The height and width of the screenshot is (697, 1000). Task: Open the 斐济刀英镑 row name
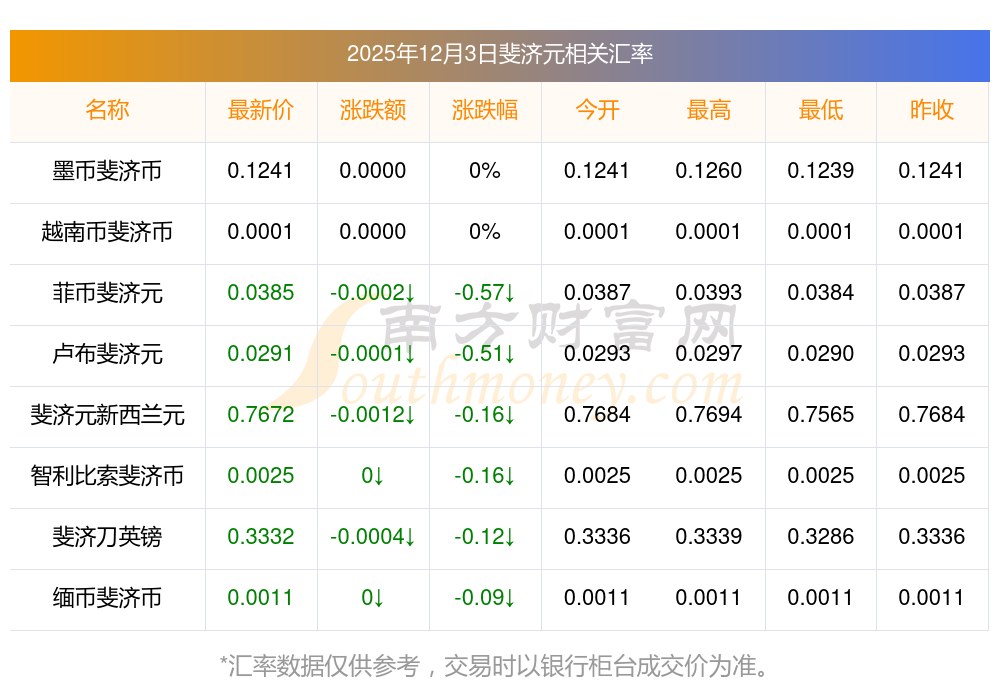pos(107,537)
